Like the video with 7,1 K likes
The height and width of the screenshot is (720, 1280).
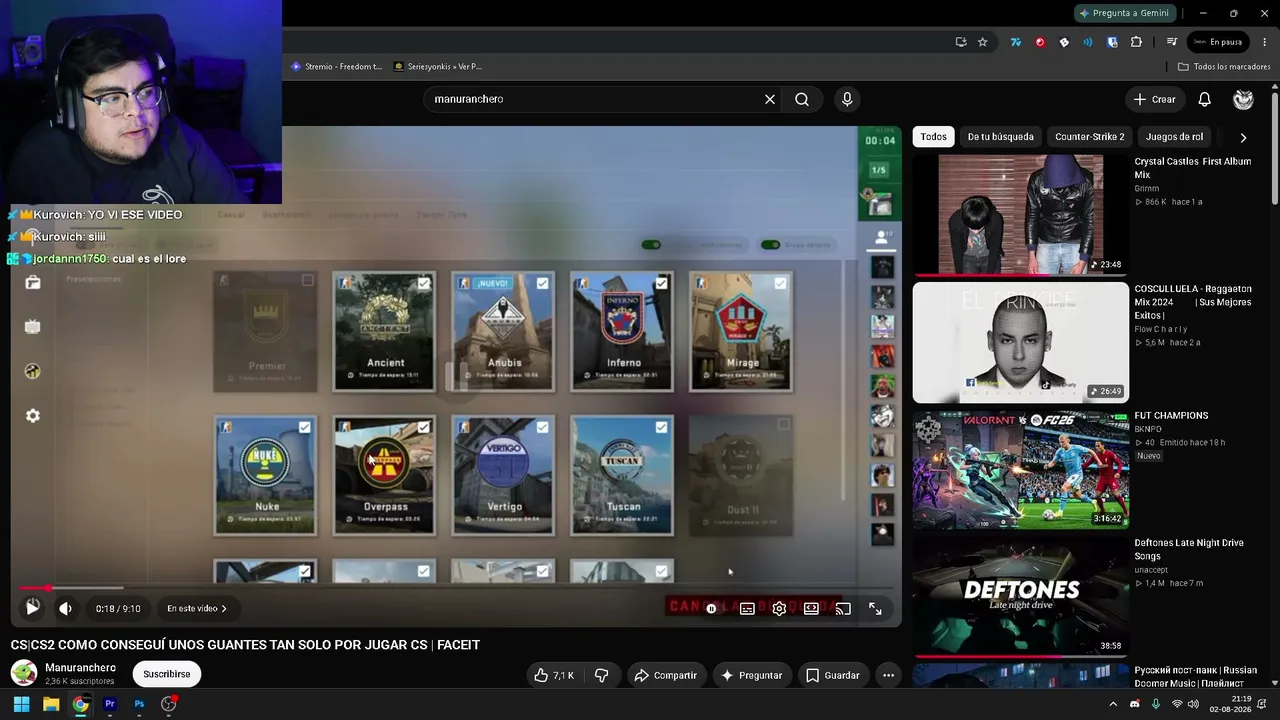pos(554,675)
